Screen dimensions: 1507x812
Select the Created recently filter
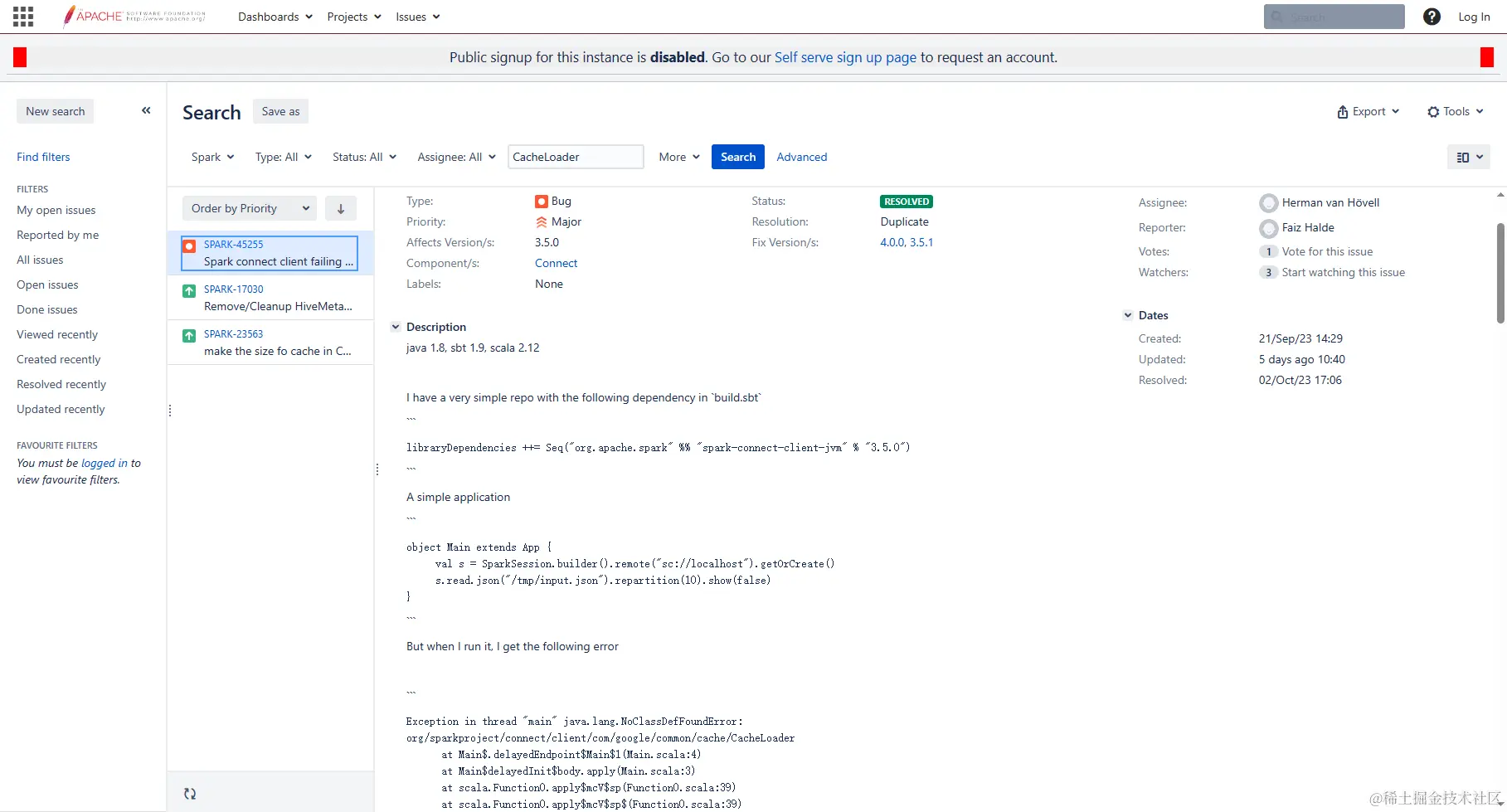pyautogui.click(x=59, y=359)
